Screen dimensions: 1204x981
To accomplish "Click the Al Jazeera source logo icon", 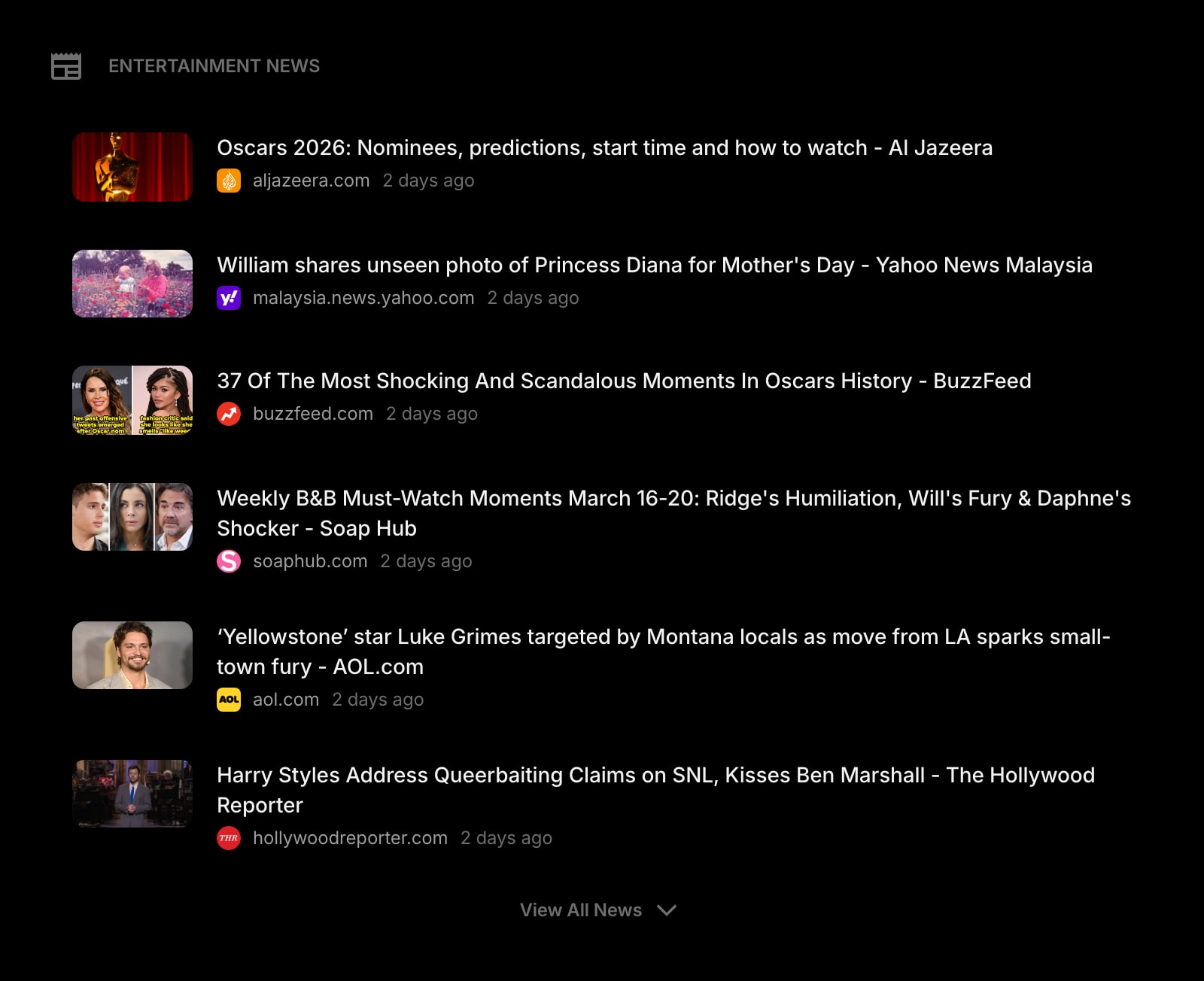I will pos(229,181).
